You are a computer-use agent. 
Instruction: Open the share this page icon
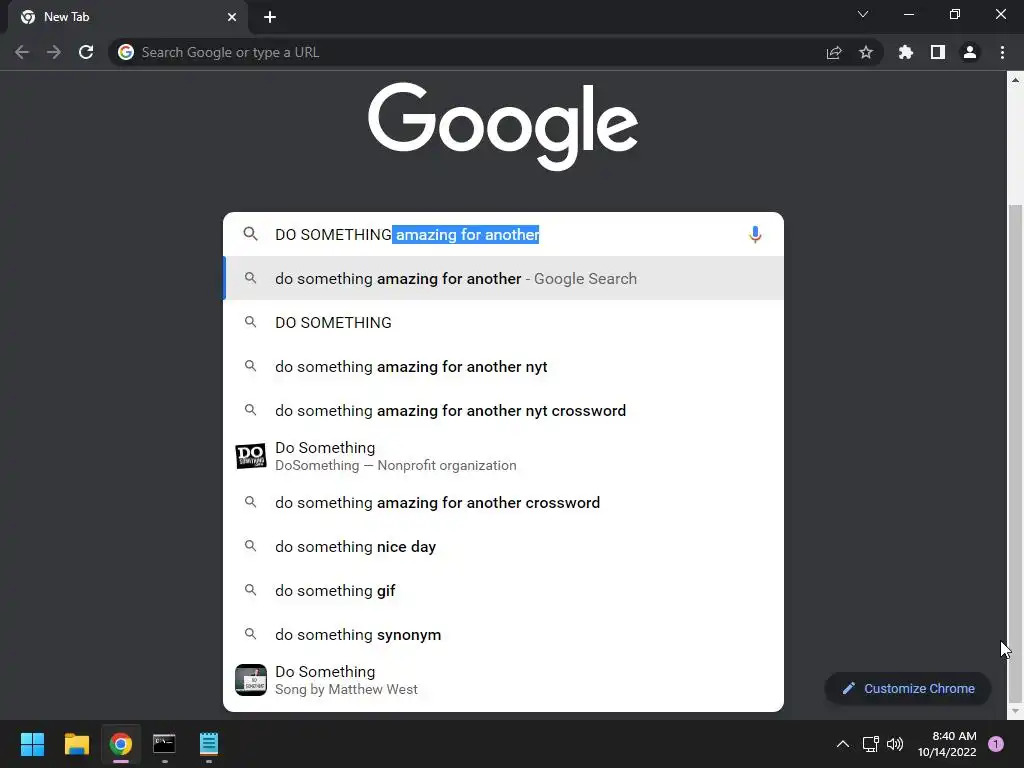[x=834, y=52]
